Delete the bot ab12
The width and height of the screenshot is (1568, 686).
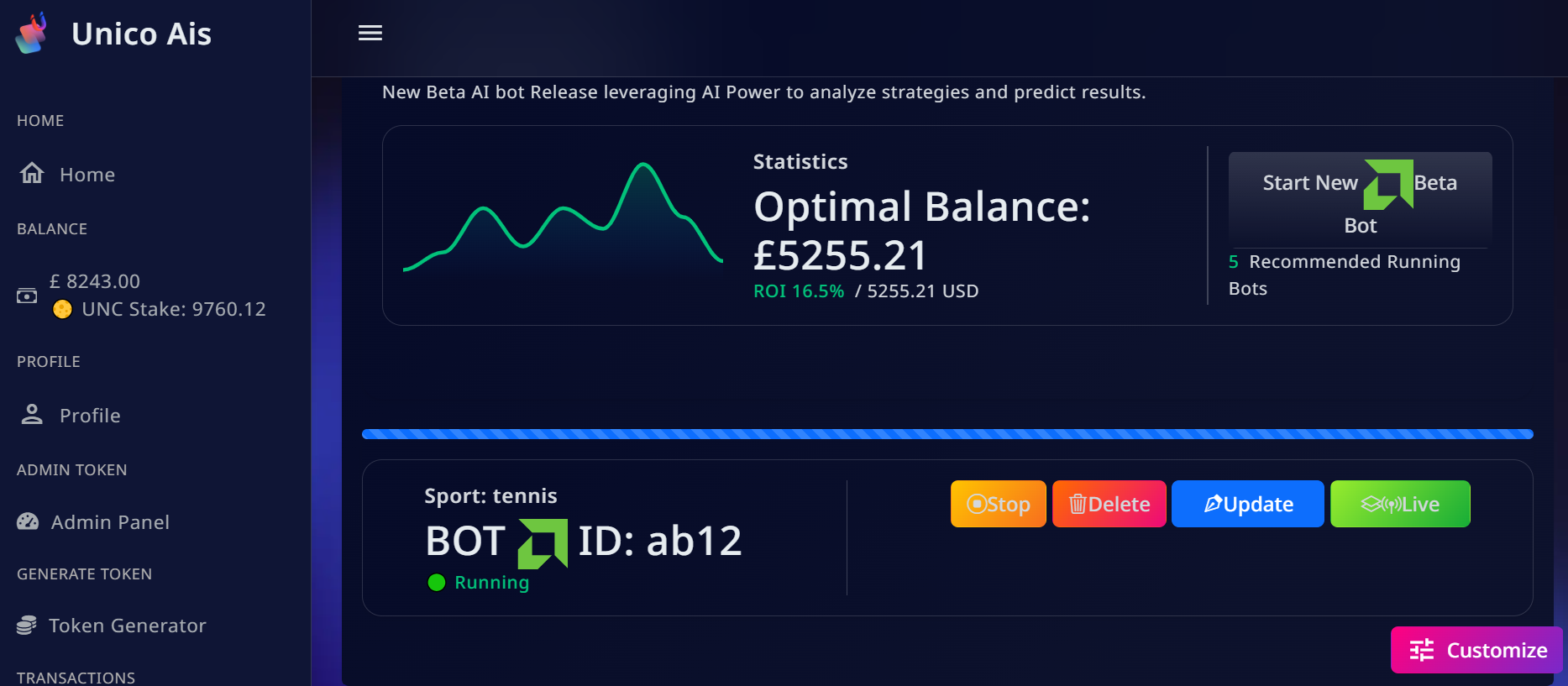click(1109, 504)
